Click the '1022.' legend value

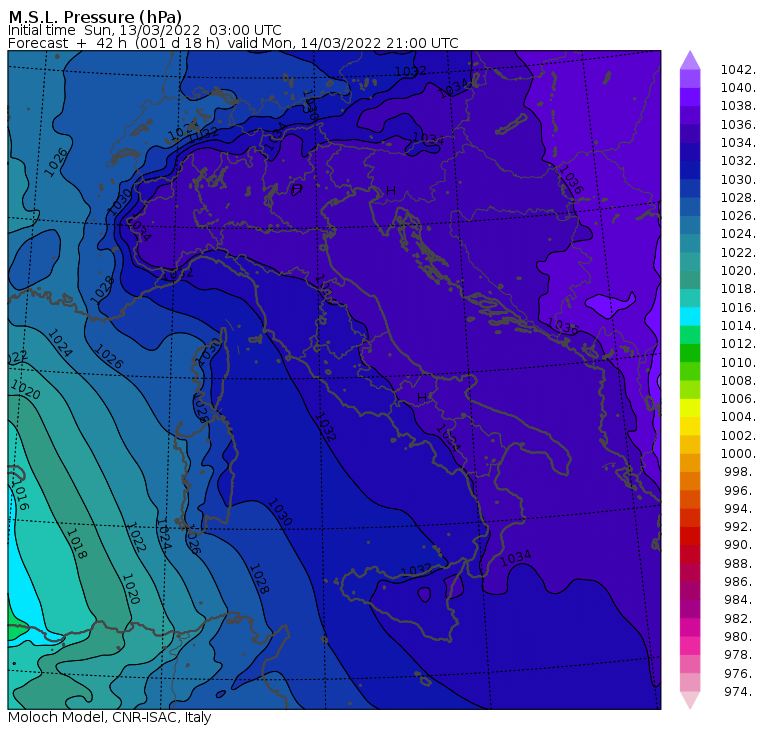(x=738, y=253)
